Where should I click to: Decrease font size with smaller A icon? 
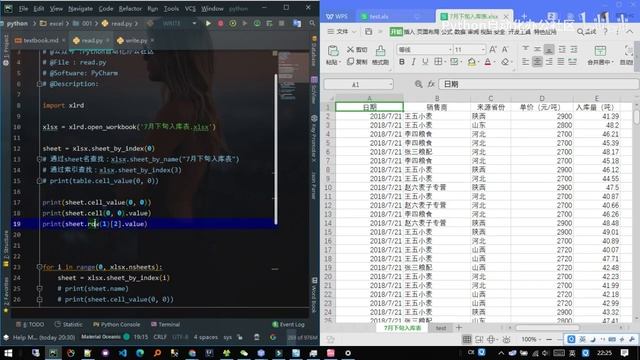505,49
